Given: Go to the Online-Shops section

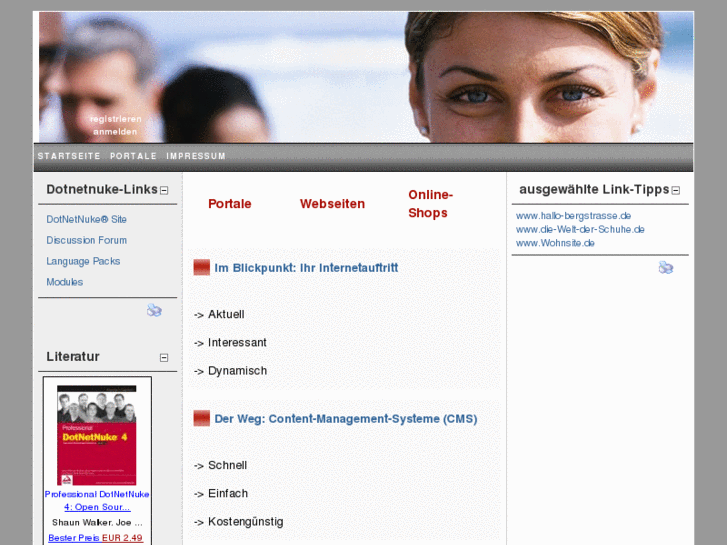Looking at the screenshot, I should point(430,204).
